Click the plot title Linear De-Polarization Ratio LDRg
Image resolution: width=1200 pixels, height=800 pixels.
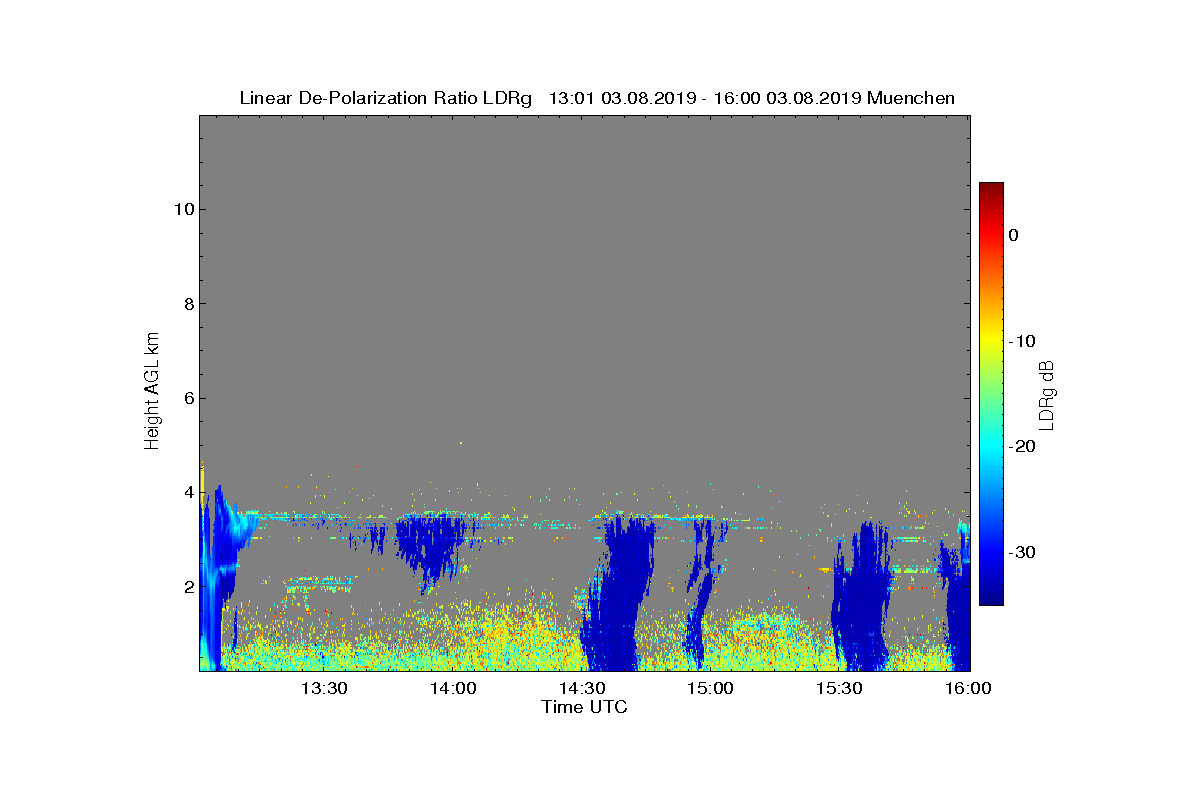[x=386, y=98]
